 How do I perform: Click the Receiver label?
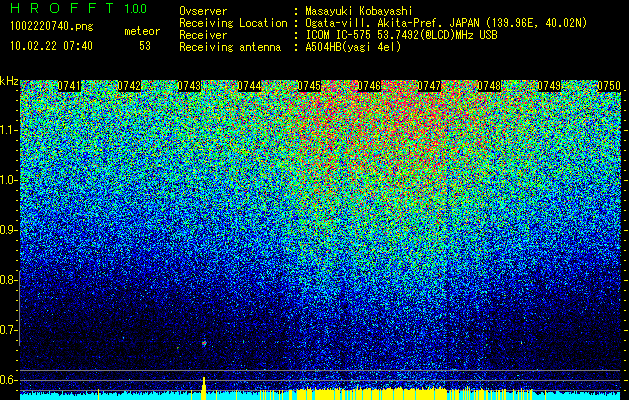tap(203, 35)
